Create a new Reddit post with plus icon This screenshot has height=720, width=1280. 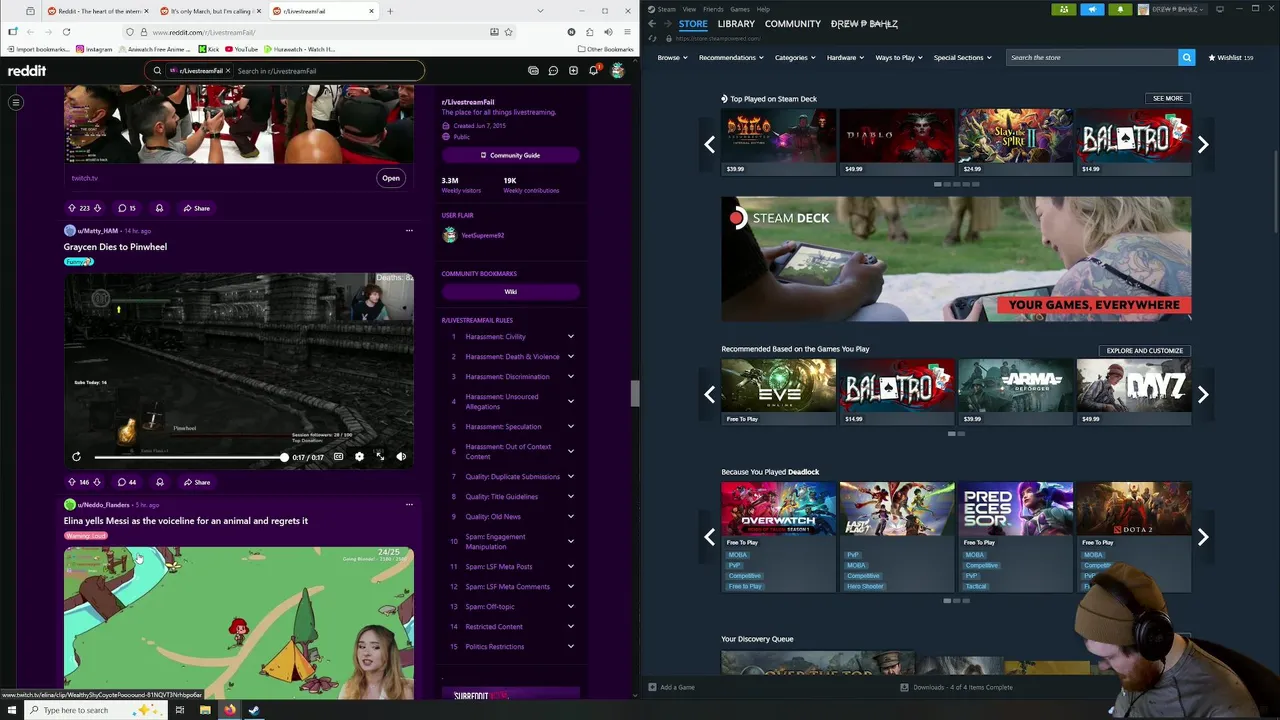point(573,71)
